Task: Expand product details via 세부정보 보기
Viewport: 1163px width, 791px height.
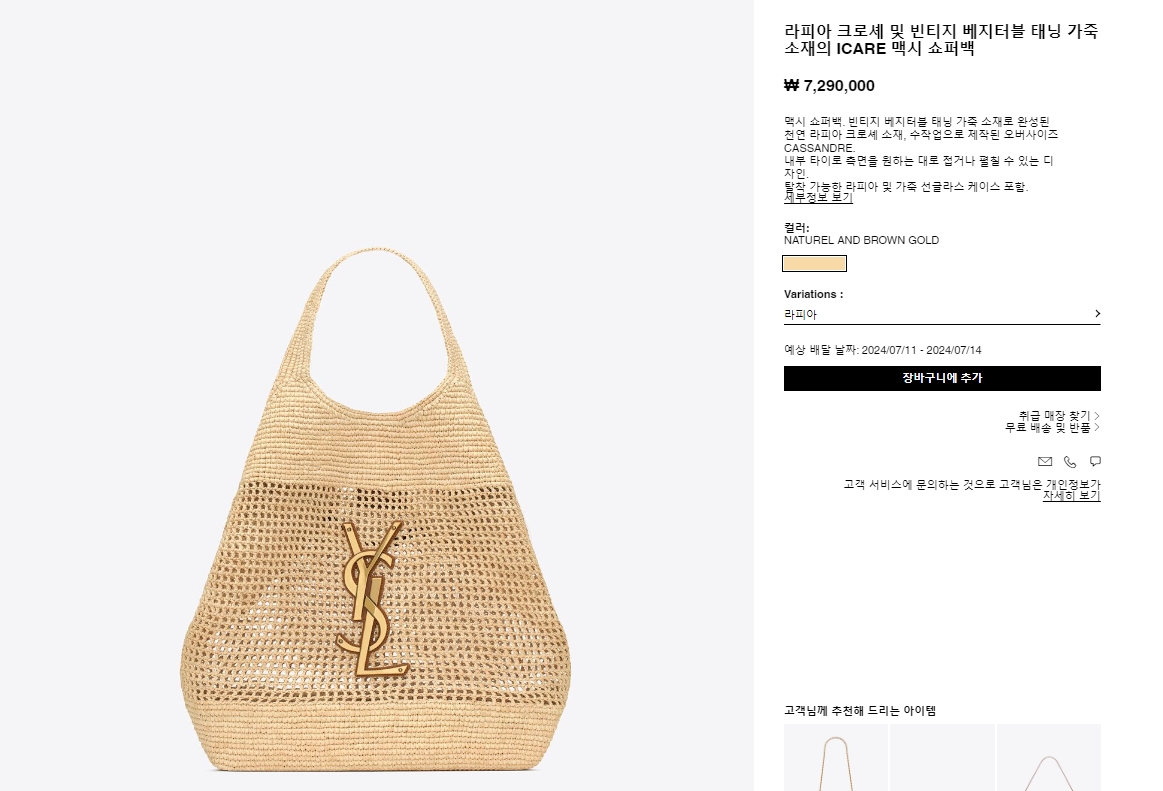Action: [818, 198]
